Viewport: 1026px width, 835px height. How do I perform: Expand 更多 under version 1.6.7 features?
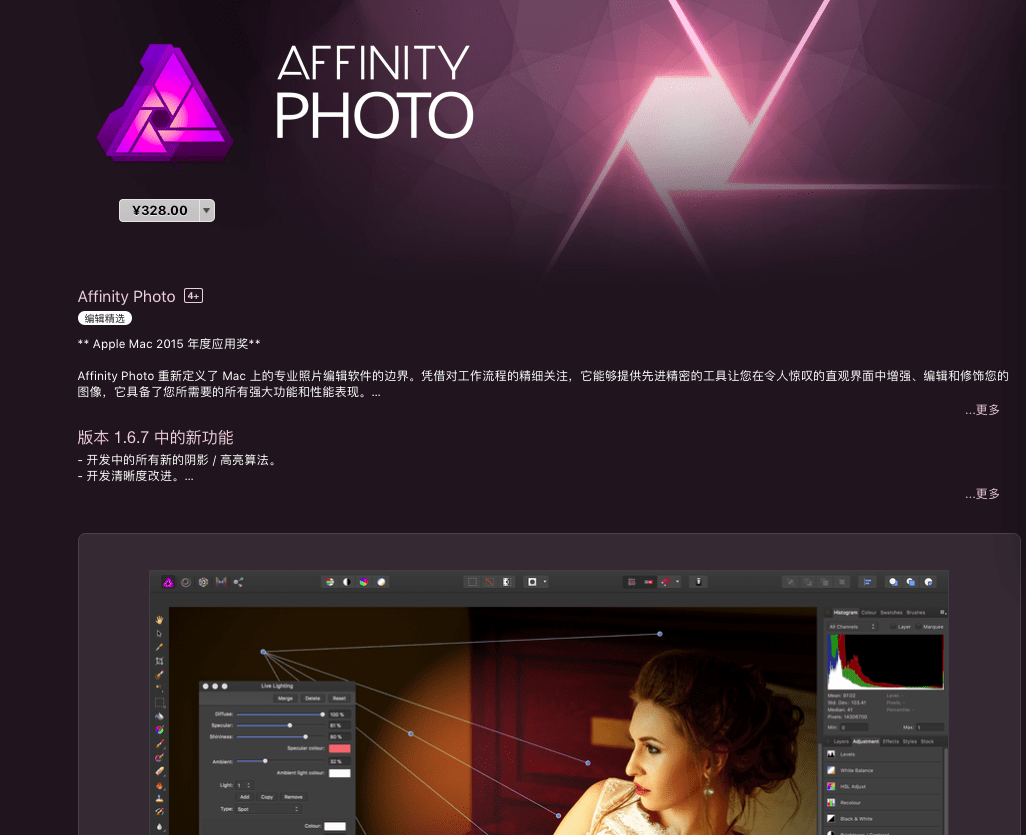point(982,493)
